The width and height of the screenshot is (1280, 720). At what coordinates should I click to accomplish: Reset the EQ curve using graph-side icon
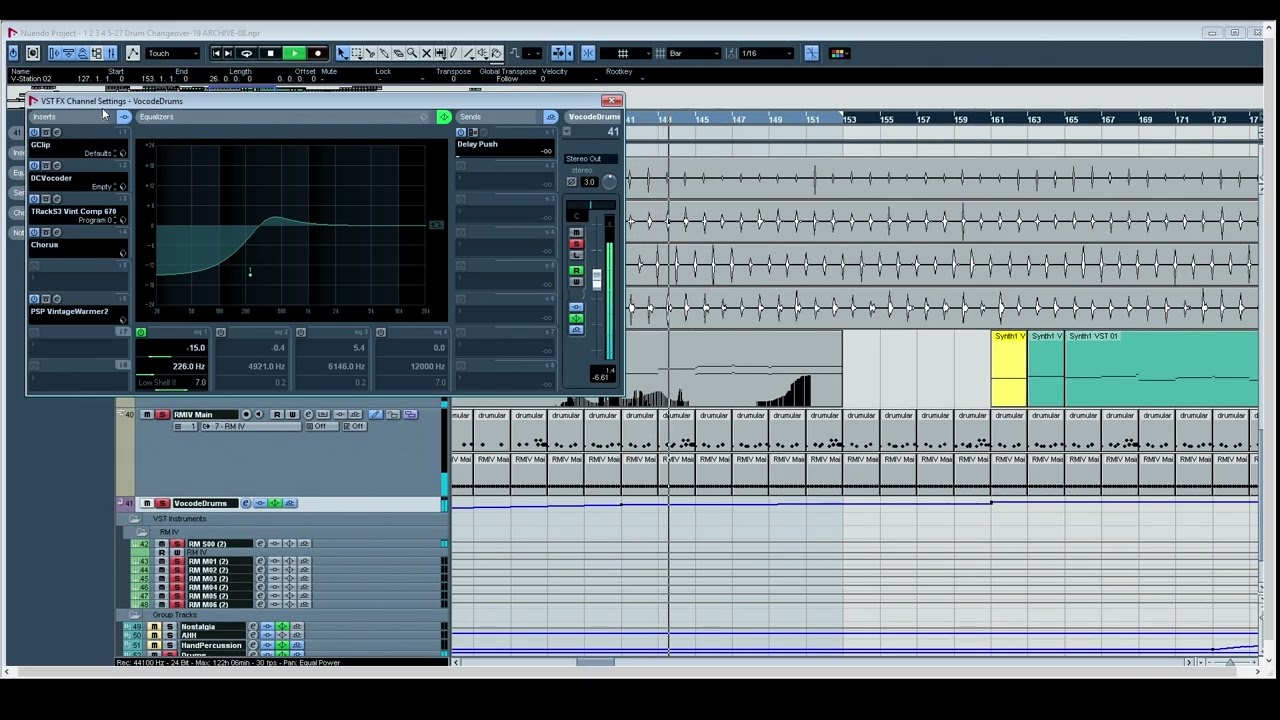coord(436,225)
